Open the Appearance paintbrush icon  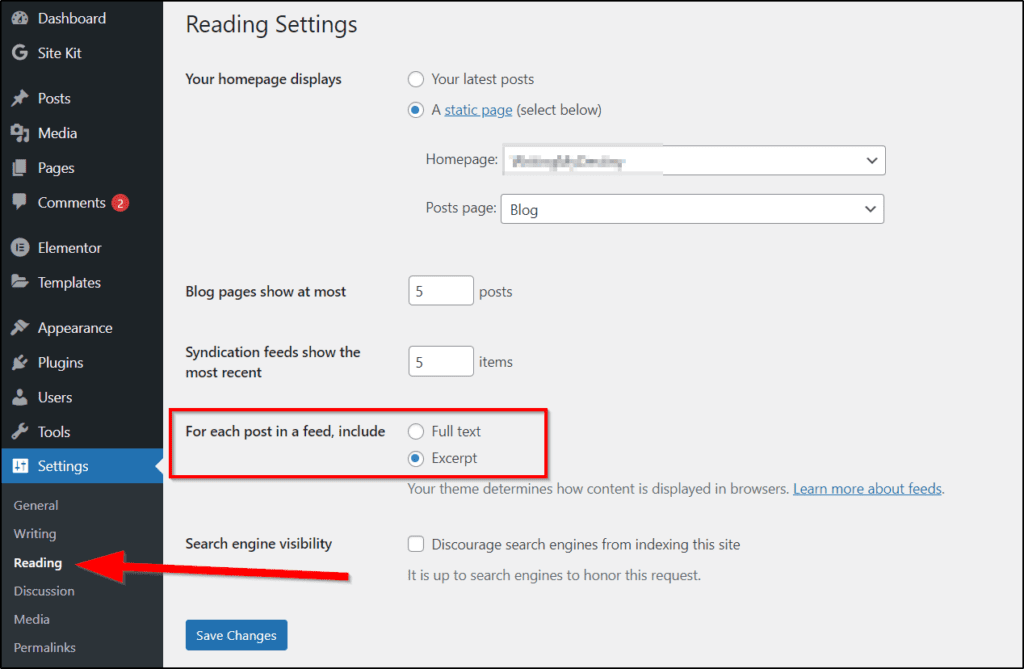tap(20, 327)
